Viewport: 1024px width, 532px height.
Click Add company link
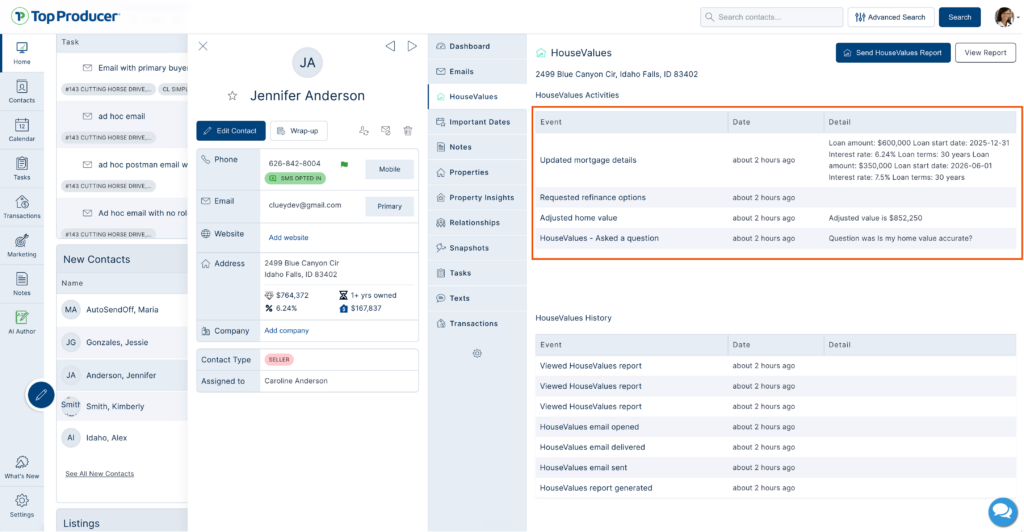[x=287, y=331]
